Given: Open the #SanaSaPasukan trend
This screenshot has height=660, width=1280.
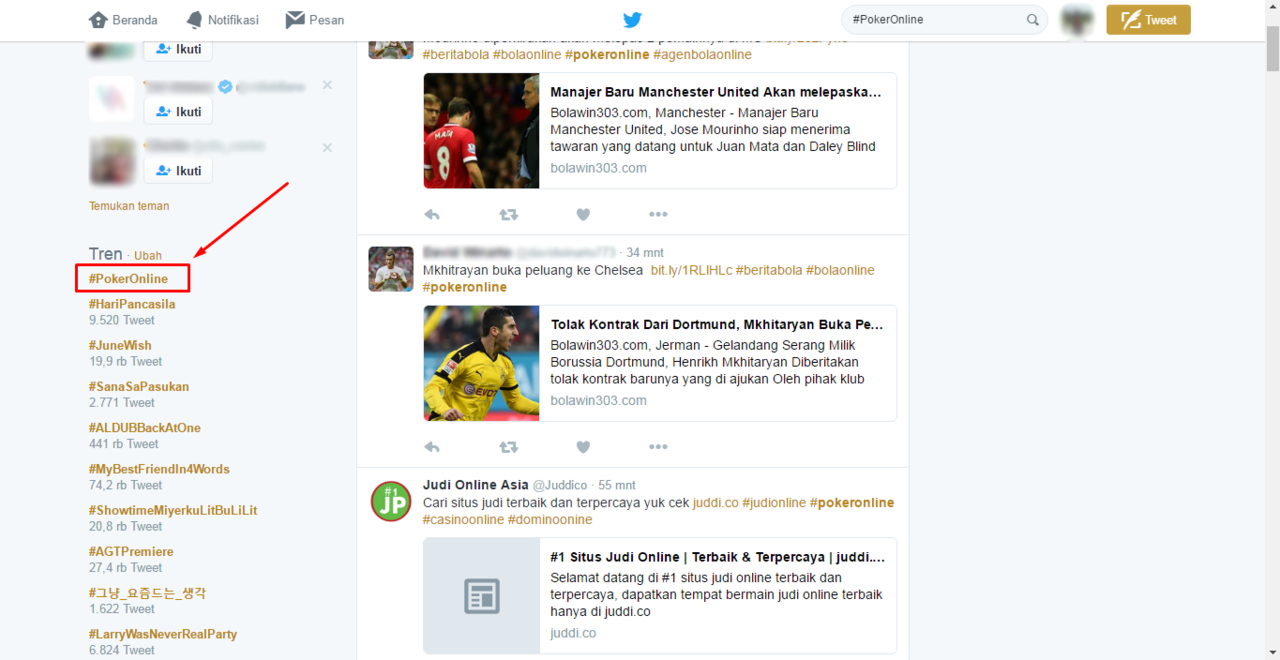Looking at the screenshot, I should 139,386.
